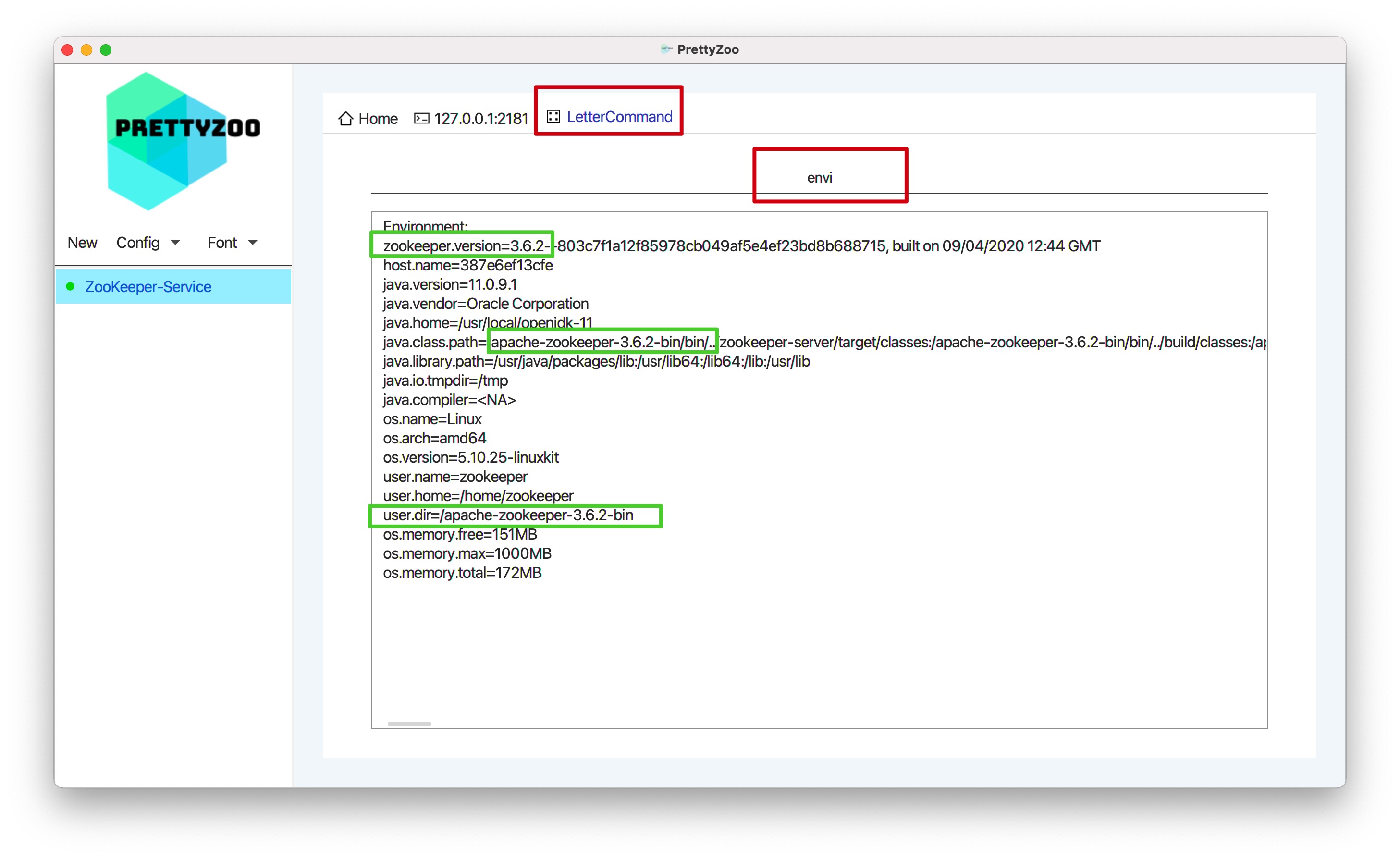Click the green status dot of ZooKeeper-Service
1400x859 pixels.
coord(71,286)
